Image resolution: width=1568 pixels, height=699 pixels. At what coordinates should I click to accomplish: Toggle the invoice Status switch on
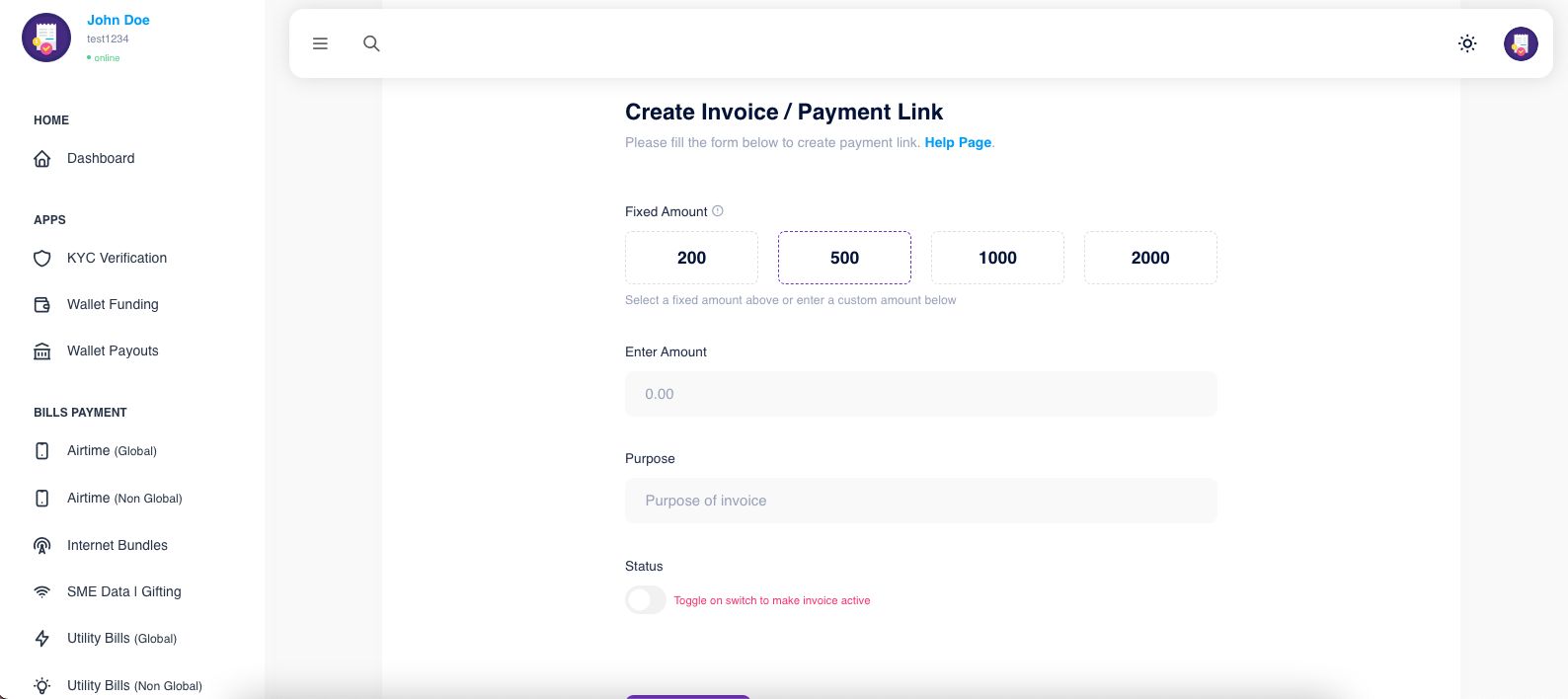click(x=646, y=600)
